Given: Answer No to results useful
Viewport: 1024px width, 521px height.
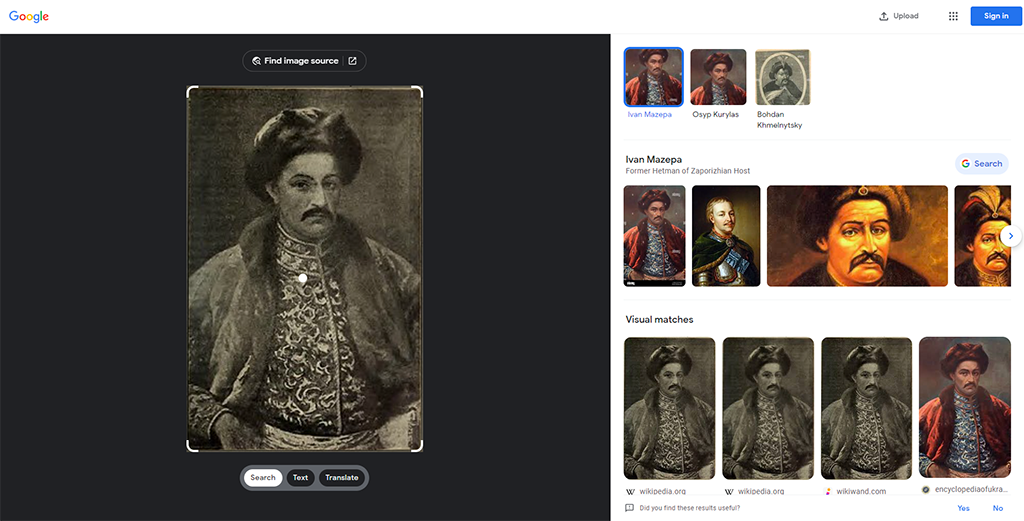Looking at the screenshot, I should (998, 508).
